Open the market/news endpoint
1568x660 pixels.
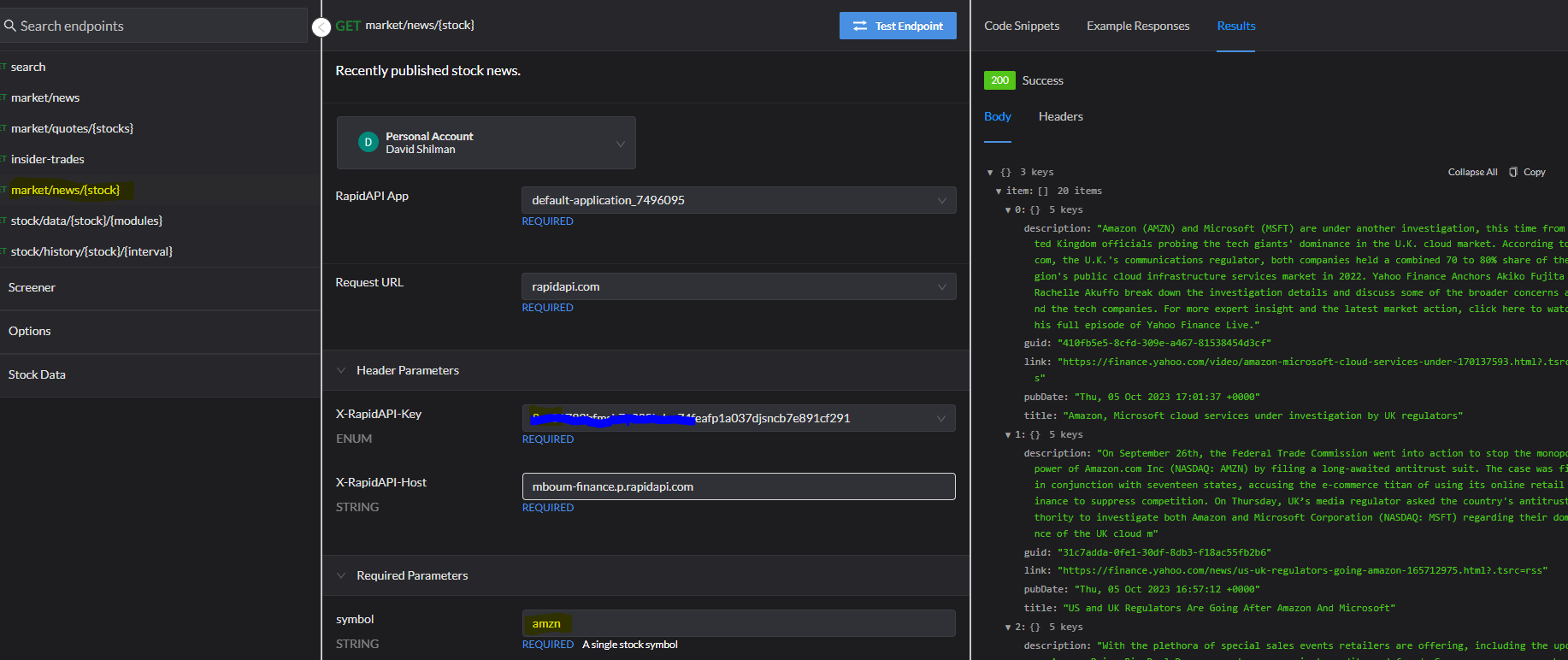pos(45,97)
